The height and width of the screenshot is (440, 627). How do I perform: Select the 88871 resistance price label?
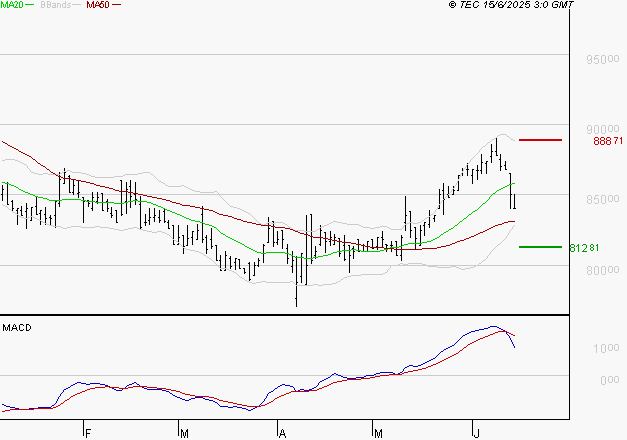[x=608, y=142]
